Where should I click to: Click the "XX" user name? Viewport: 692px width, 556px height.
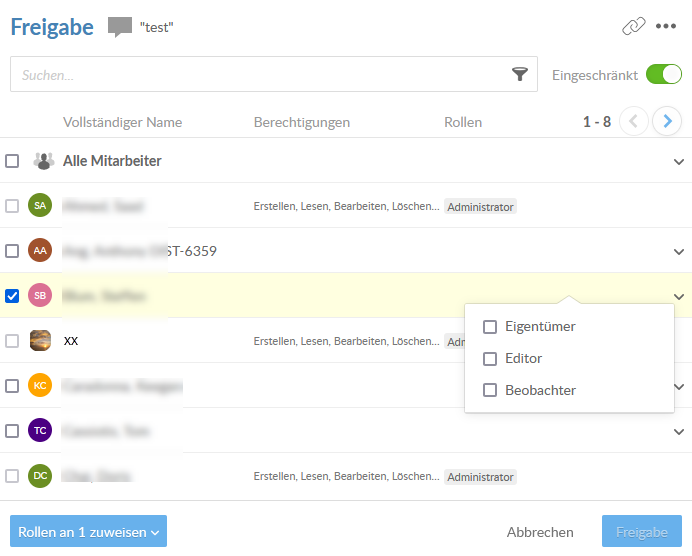tap(71, 341)
